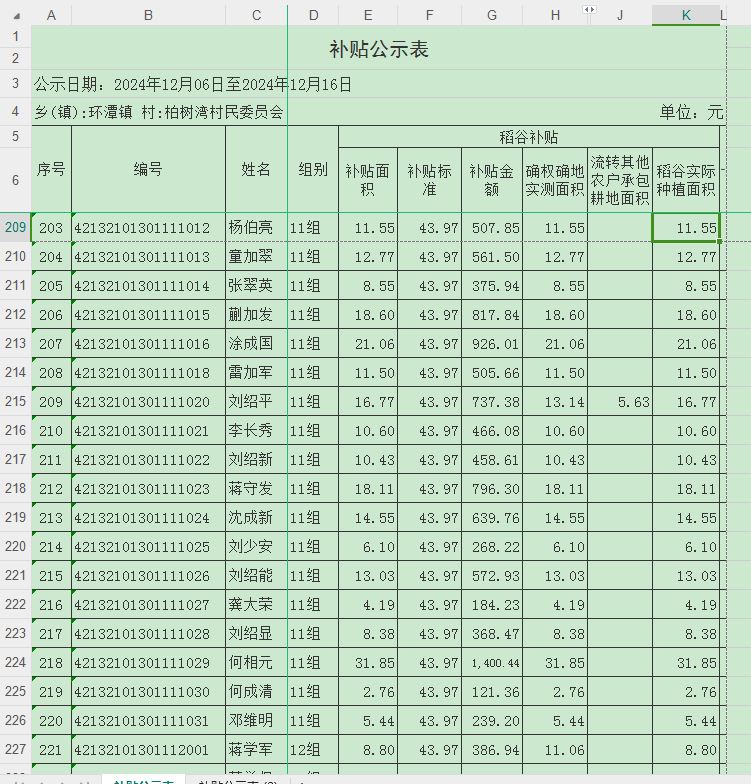Click the ID cell 421321013011112001
The image size is (751, 784).
[148, 750]
